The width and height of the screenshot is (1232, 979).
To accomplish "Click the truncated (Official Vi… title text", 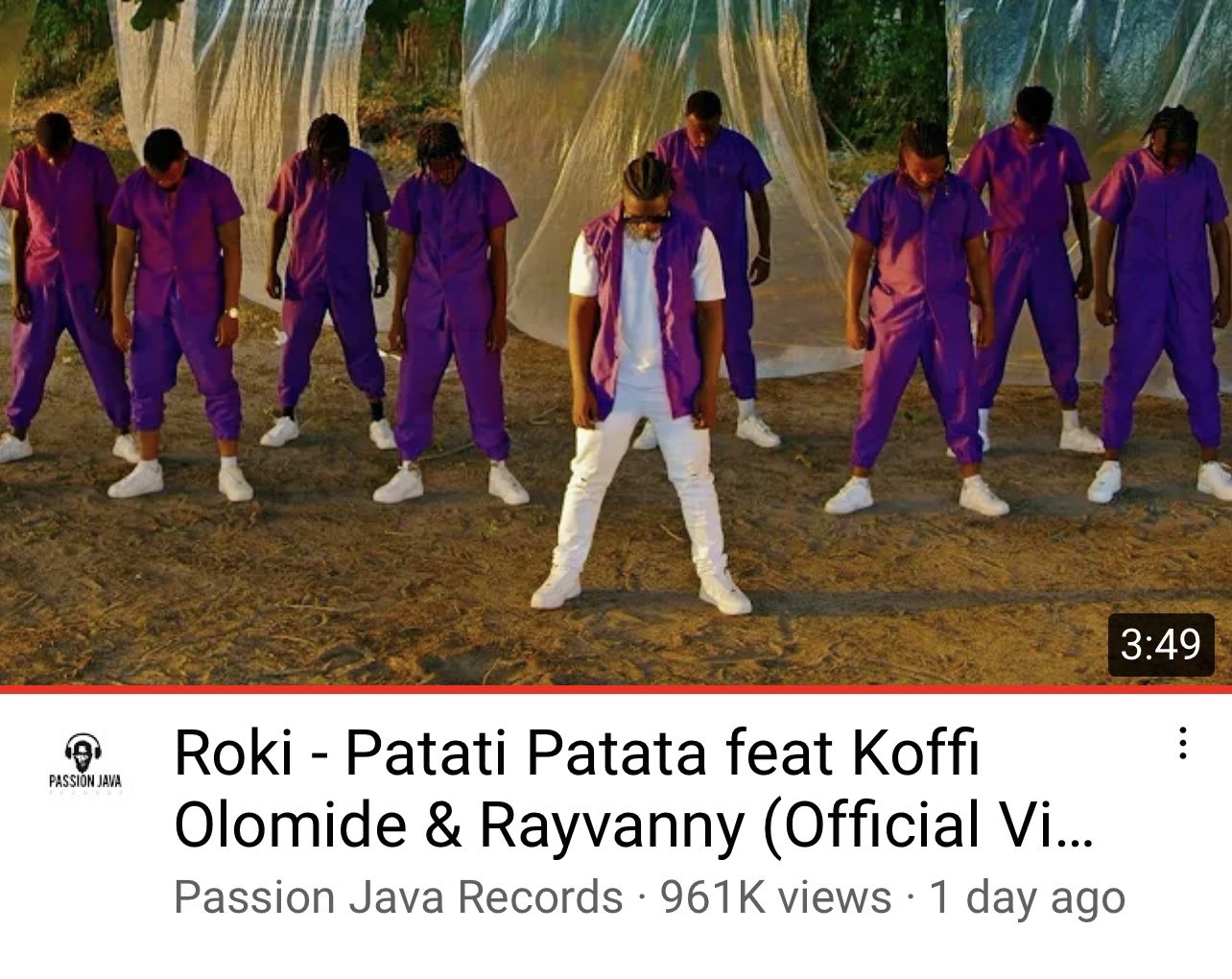I will click(x=928, y=825).
